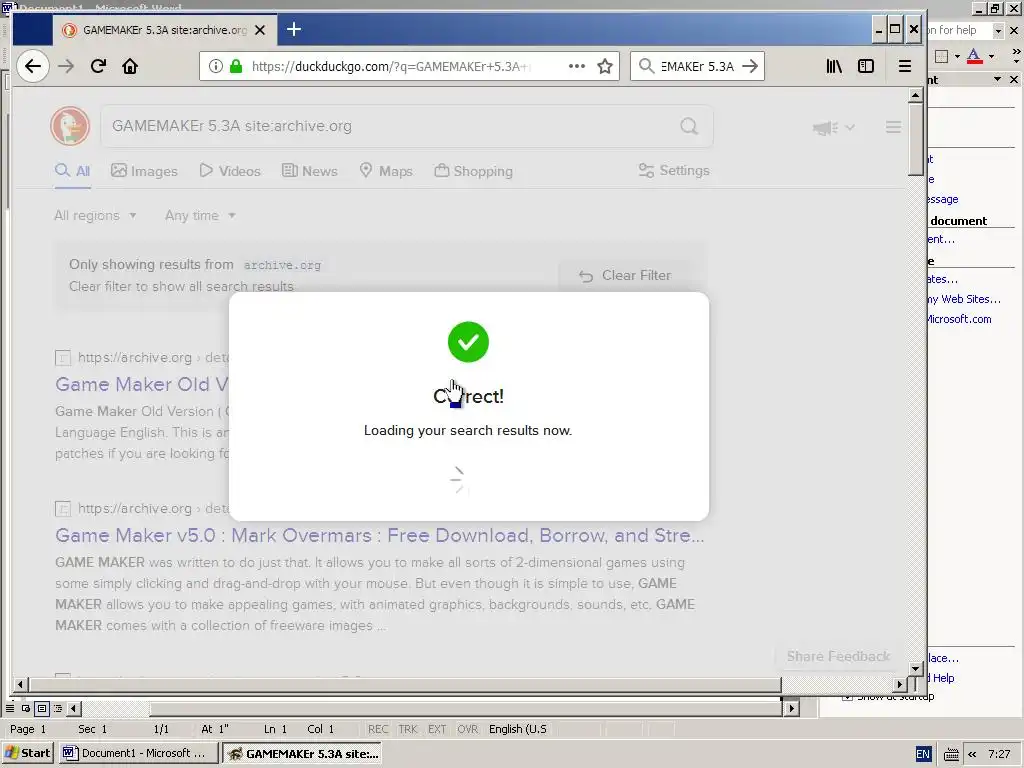1024x768 pixels.
Task: Click GAMEMAKEr 5.3A taskbar button
Action: click(x=303, y=754)
